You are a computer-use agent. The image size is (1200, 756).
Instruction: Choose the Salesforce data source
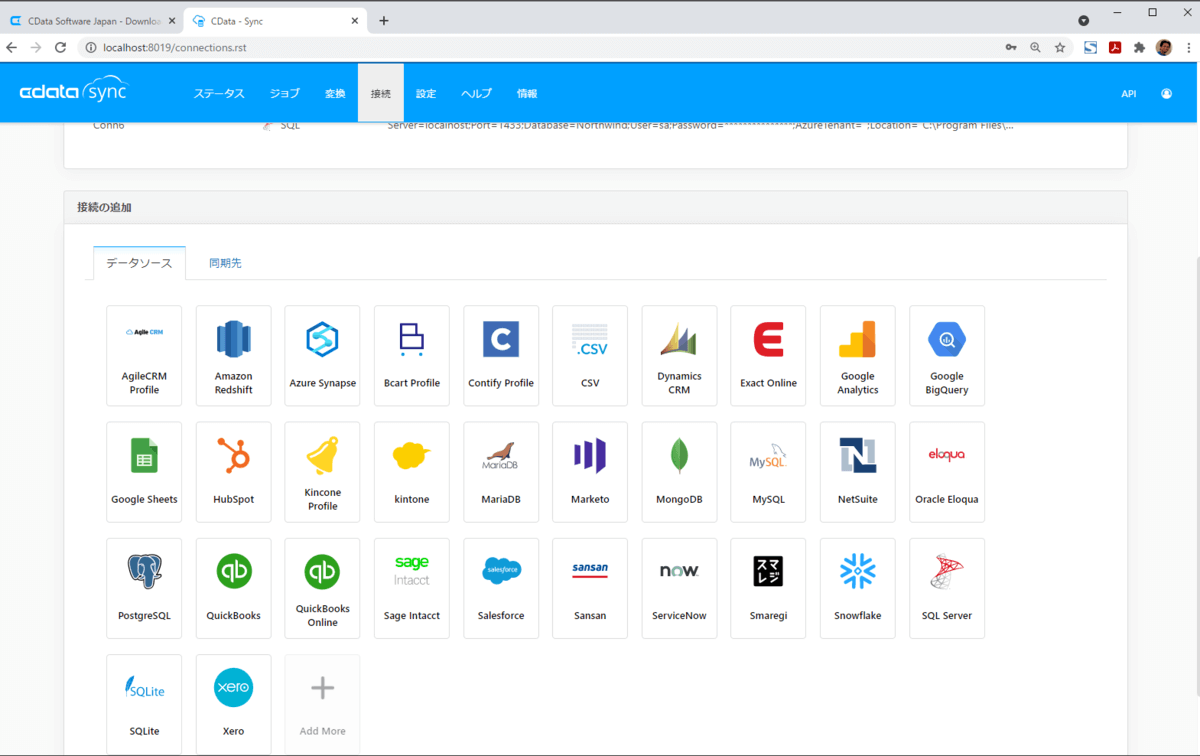coord(501,588)
